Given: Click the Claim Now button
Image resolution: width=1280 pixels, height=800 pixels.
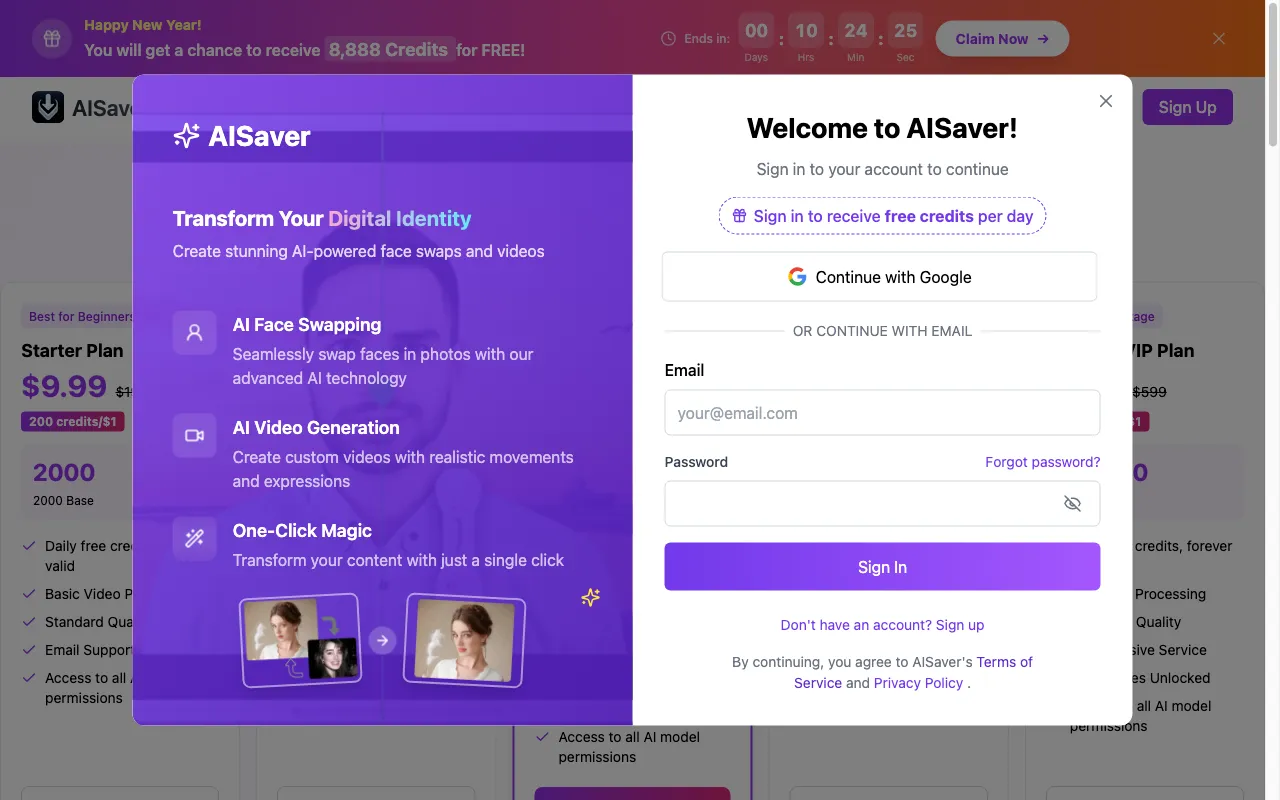Looking at the screenshot, I should (x=1002, y=39).
